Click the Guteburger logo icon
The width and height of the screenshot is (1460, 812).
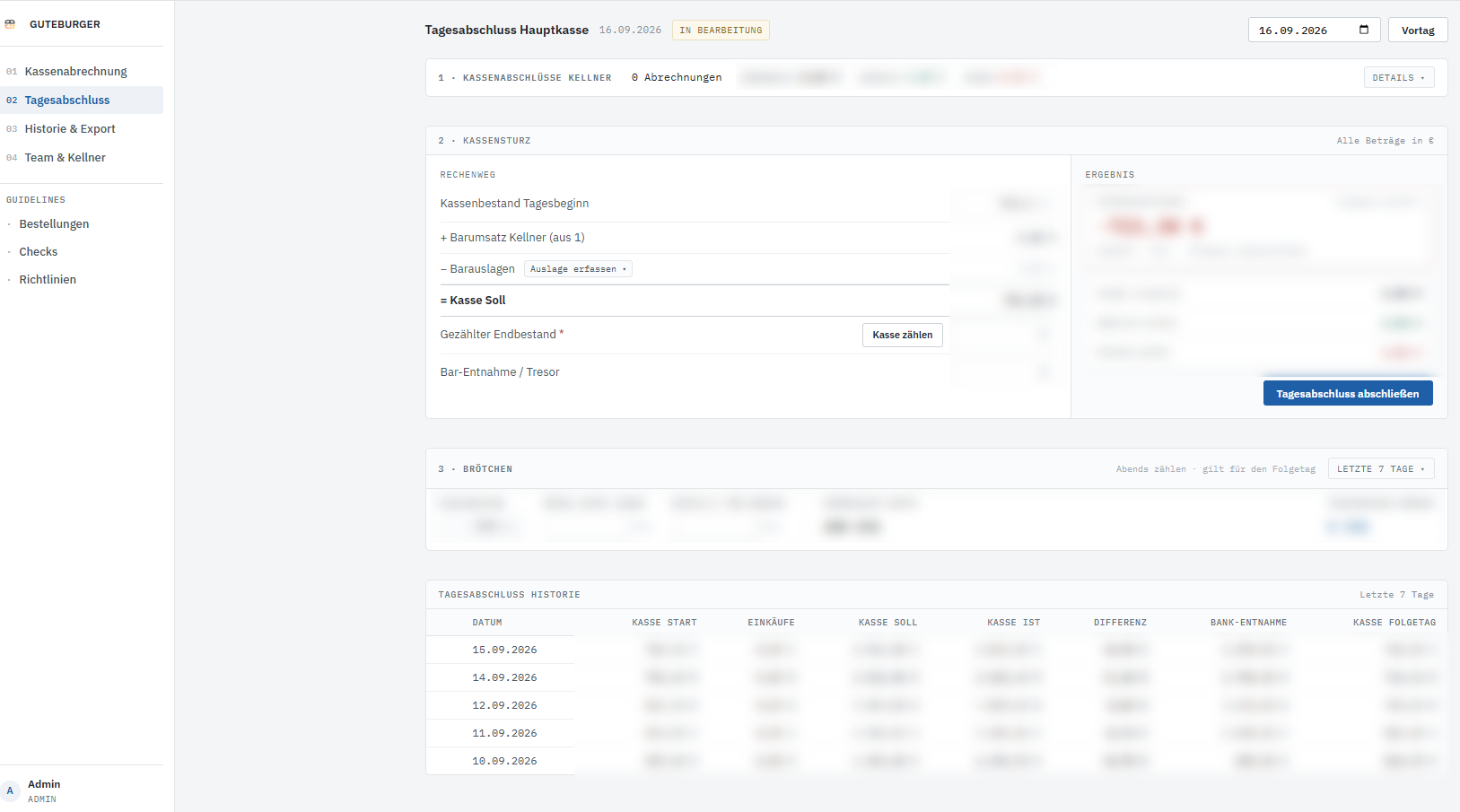(10, 24)
